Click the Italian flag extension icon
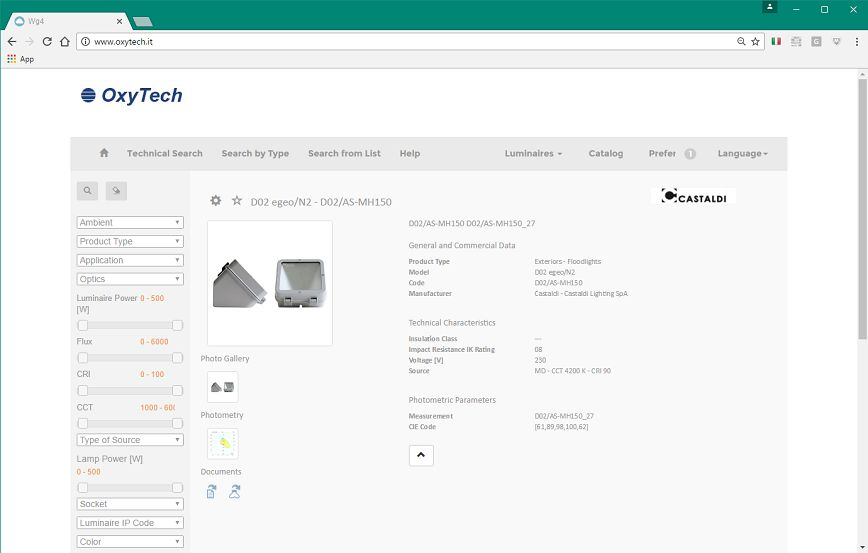This screenshot has width=868, height=553. coord(776,41)
